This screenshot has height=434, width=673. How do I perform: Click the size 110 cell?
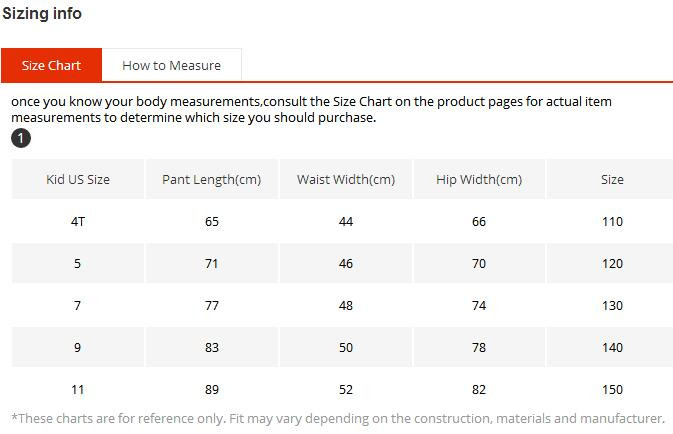(x=612, y=222)
